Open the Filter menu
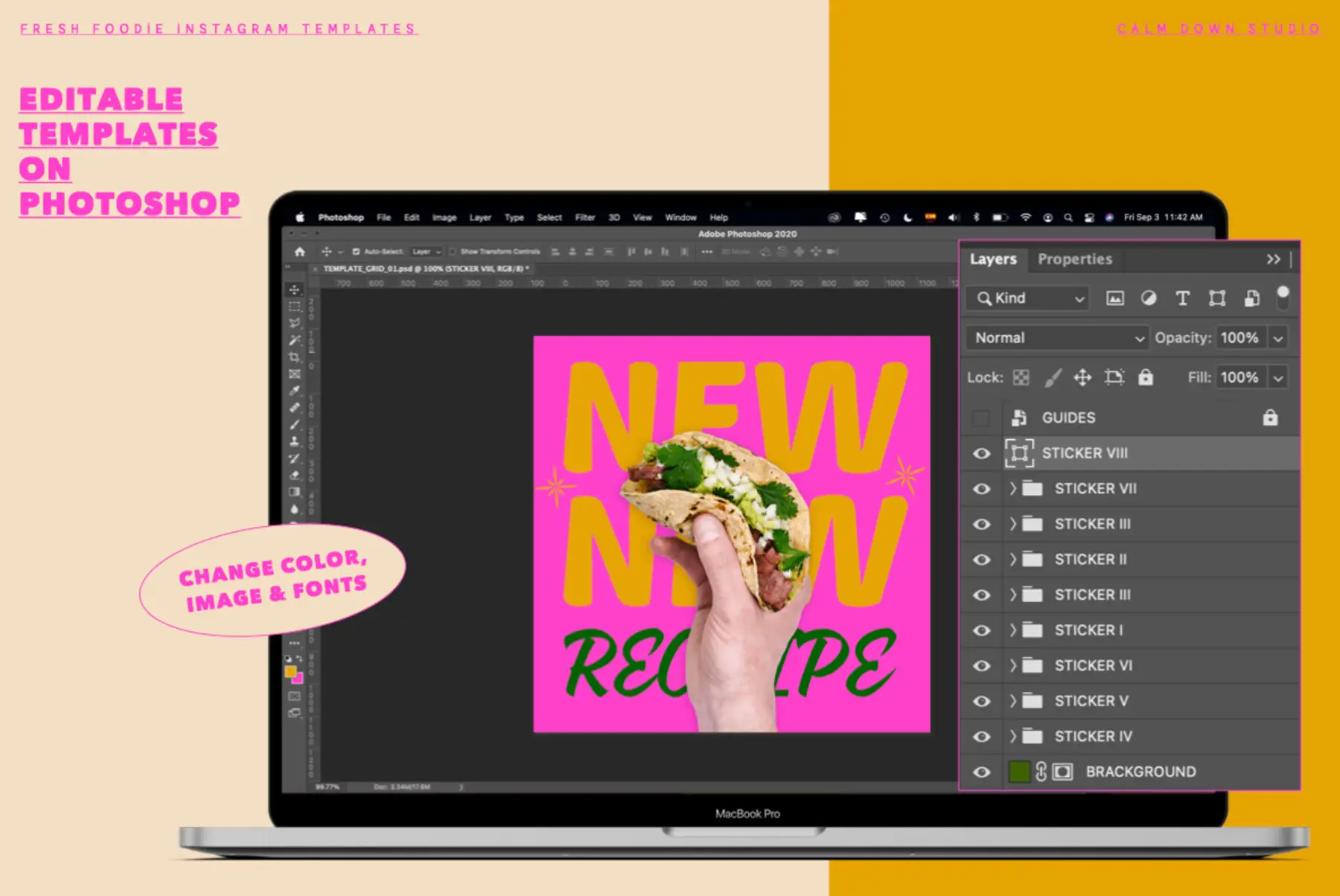The width and height of the screenshot is (1340, 896). click(585, 217)
